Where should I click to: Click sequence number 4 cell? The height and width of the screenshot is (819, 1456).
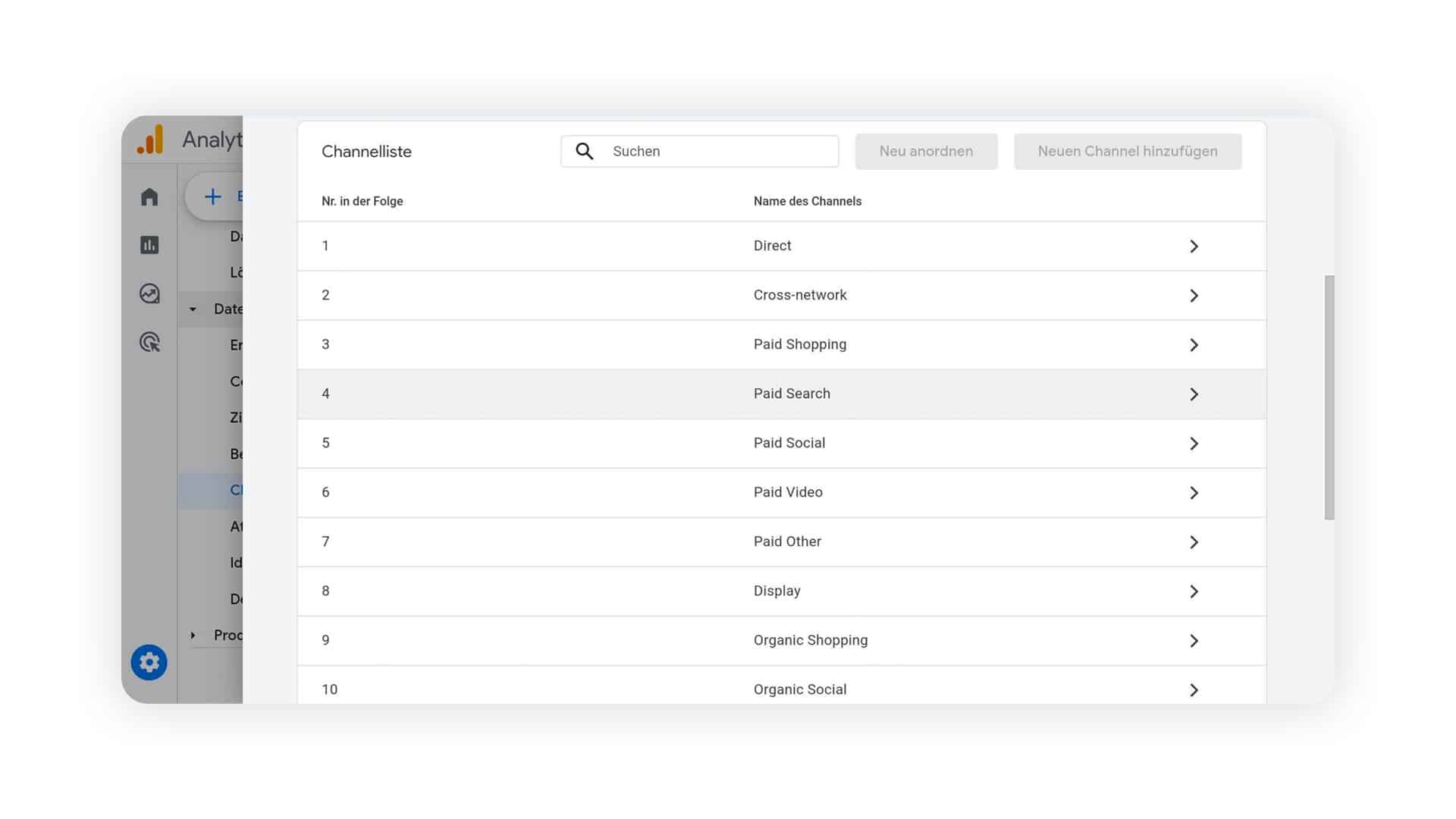[325, 394]
